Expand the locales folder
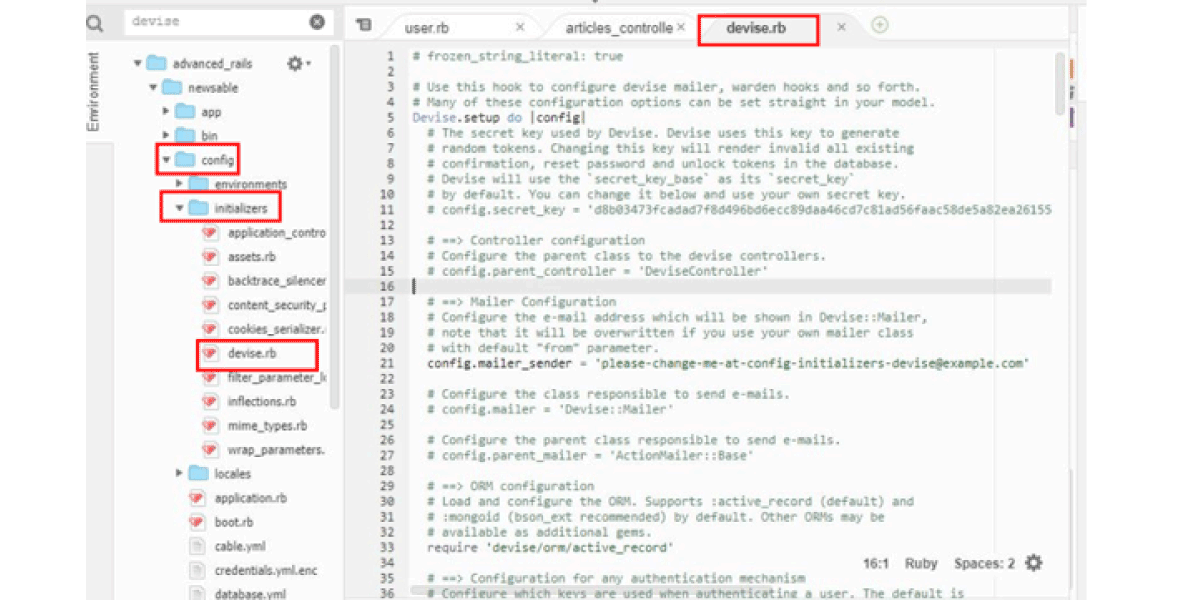The width and height of the screenshot is (1200, 600). tap(179, 473)
